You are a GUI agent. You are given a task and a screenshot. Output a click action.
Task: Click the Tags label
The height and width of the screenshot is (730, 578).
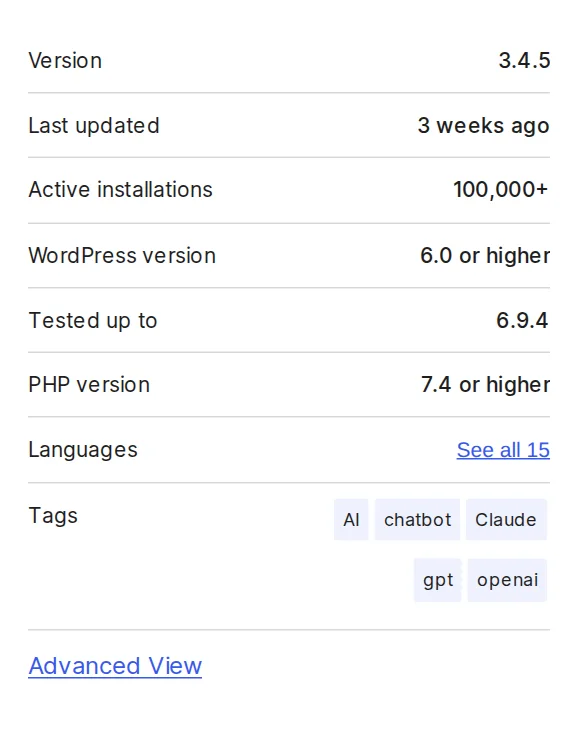53,516
